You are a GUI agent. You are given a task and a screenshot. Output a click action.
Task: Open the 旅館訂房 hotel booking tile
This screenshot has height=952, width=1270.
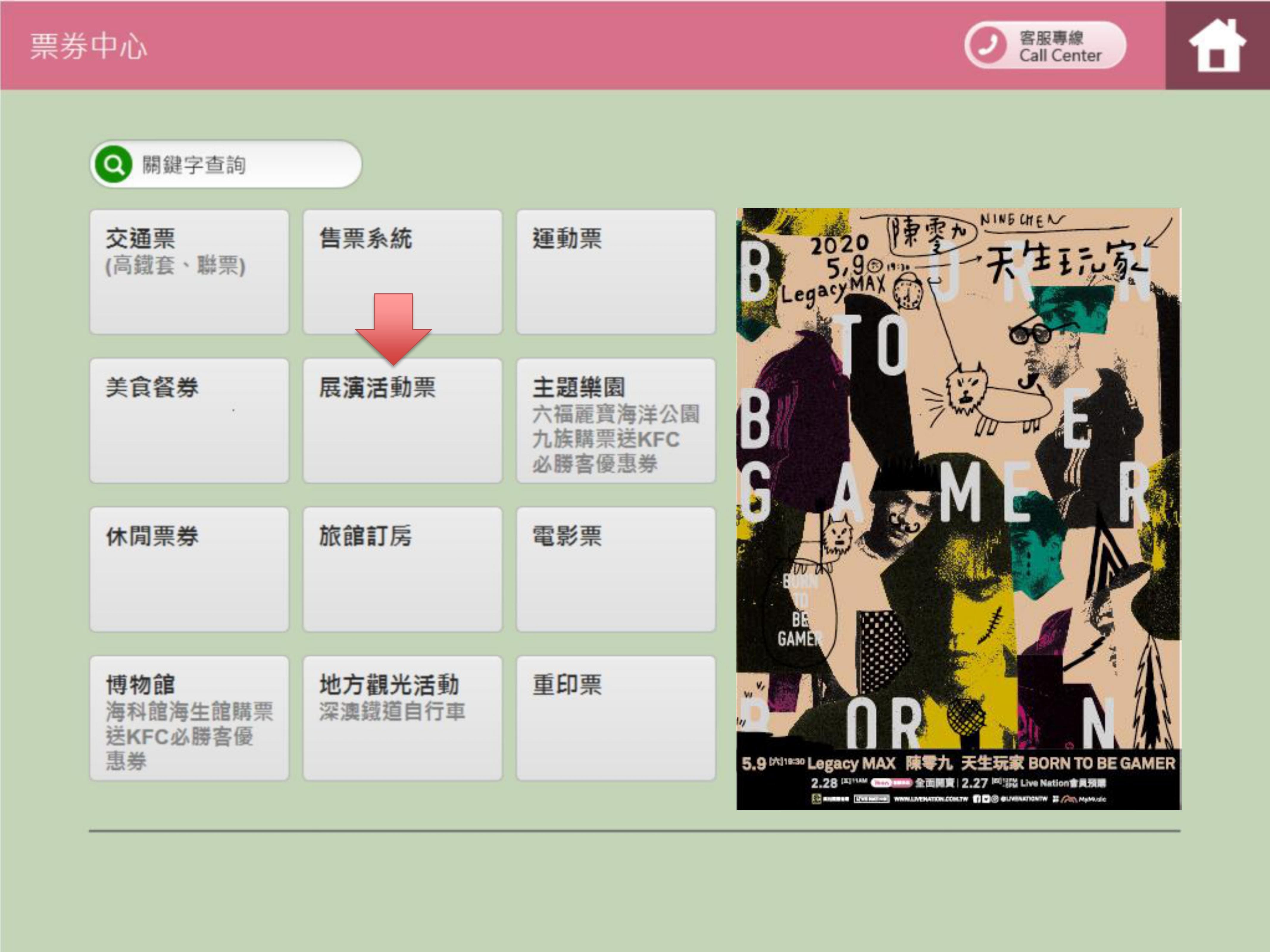pyautogui.click(x=402, y=569)
